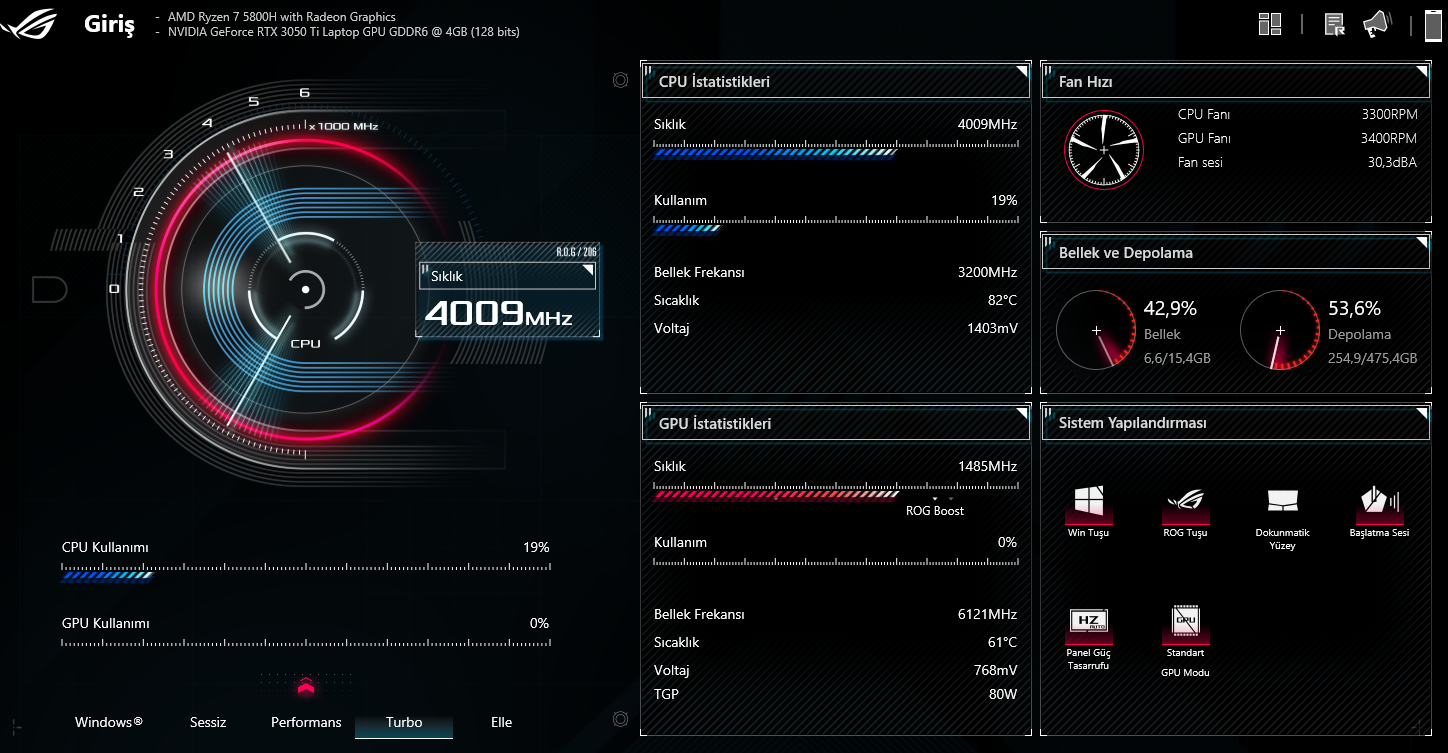Image resolution: width=1448 pixels, height=753 pixels.
Task: Open the document icon marked with R
Action: coord(1334,24)
